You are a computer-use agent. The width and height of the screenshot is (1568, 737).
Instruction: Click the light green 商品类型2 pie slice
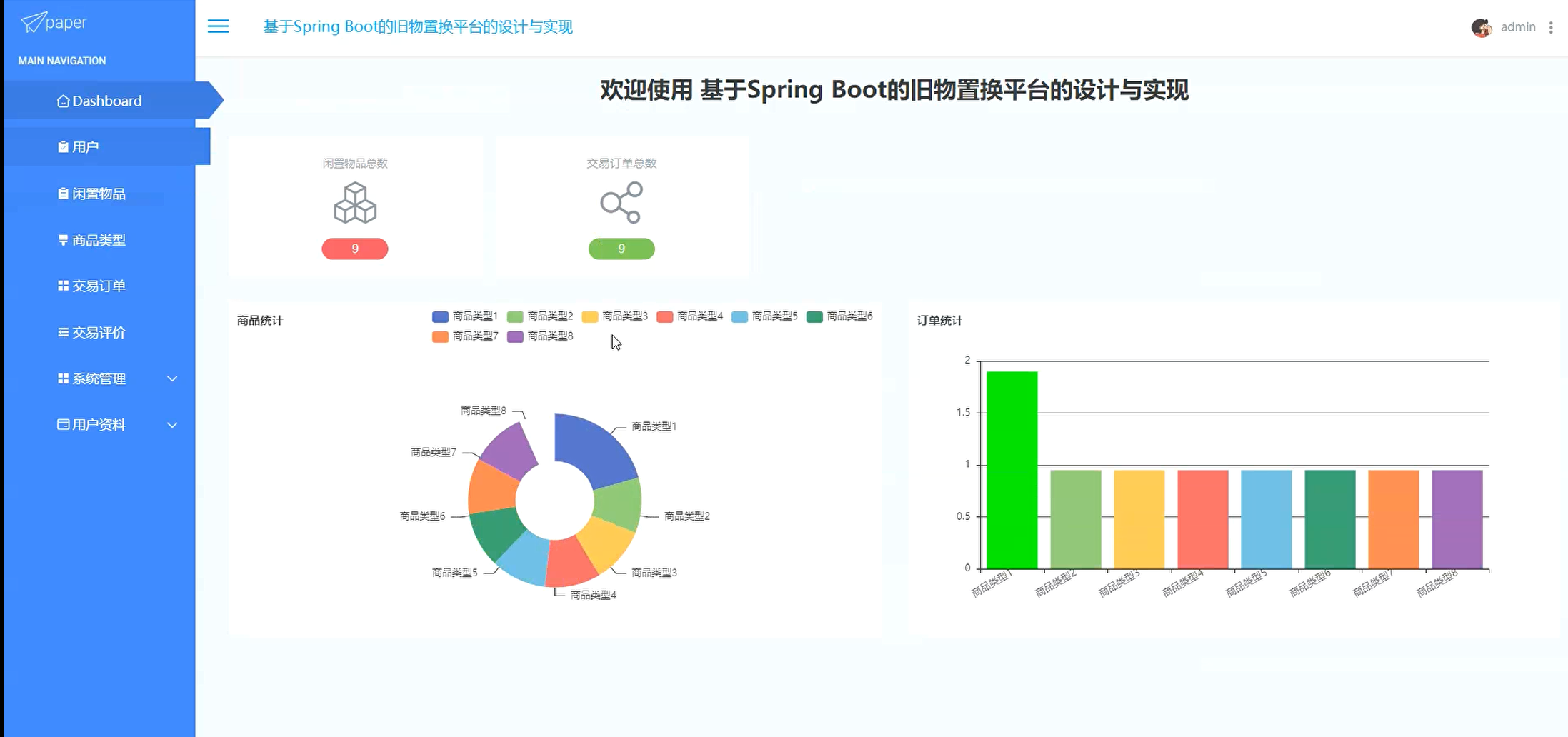point(619,505)
